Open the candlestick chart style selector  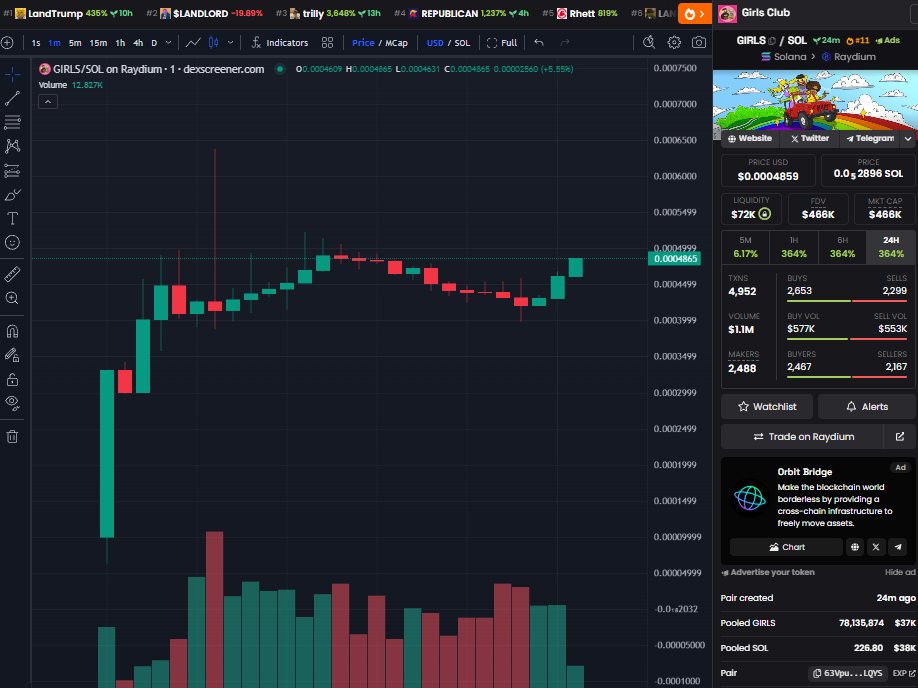click(214, 43)
